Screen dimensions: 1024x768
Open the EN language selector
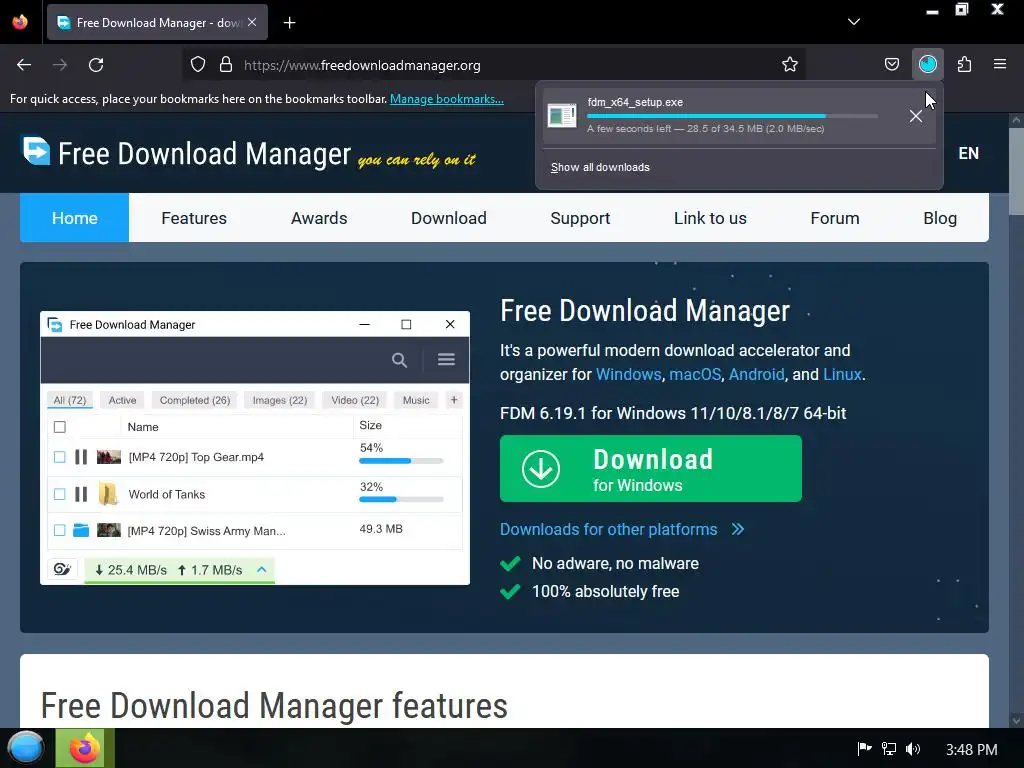click(x=968, y=153)
